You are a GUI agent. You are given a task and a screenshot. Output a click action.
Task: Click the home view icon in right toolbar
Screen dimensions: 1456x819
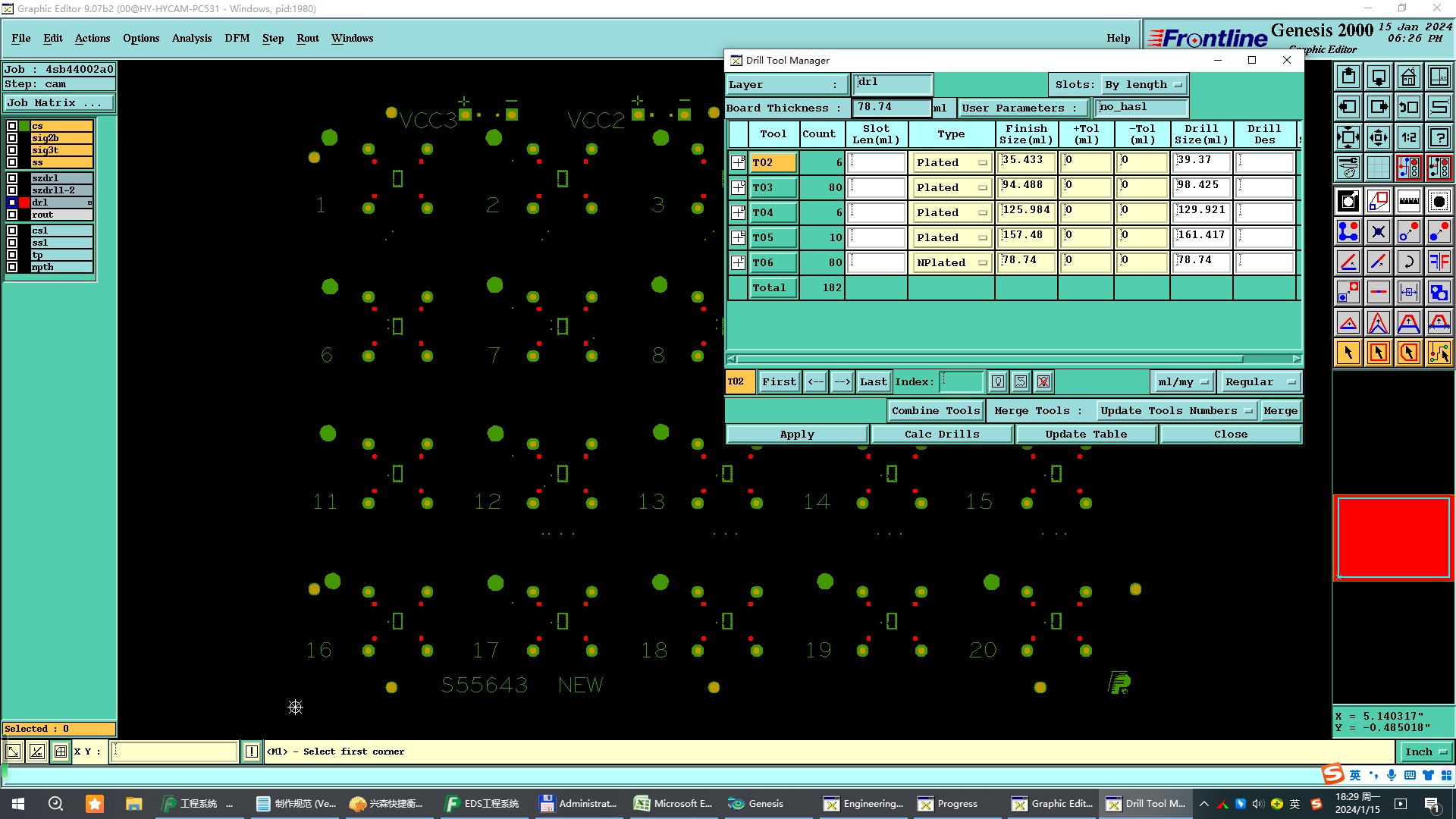tap(1408, 77)
